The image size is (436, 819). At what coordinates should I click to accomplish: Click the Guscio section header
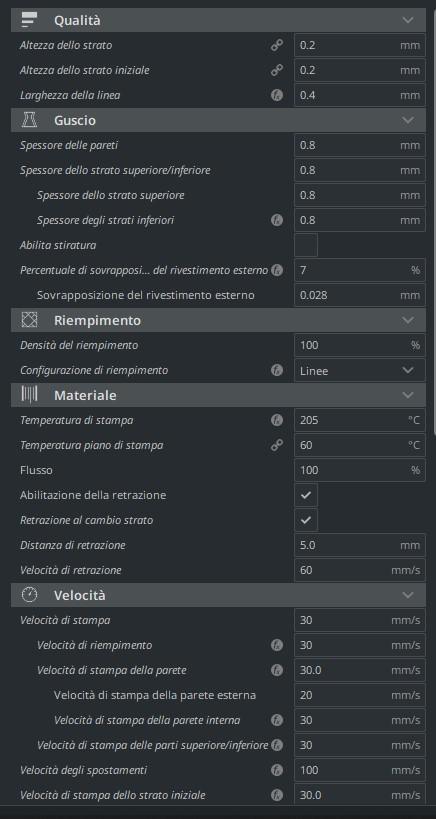[218, 120]
